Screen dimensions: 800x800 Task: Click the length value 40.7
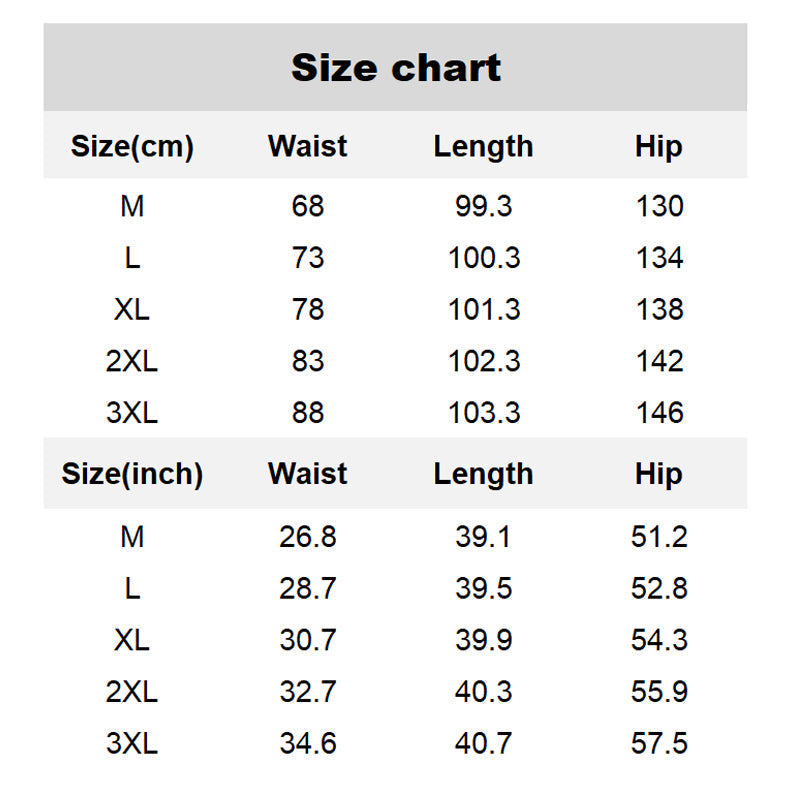point(484,743)
